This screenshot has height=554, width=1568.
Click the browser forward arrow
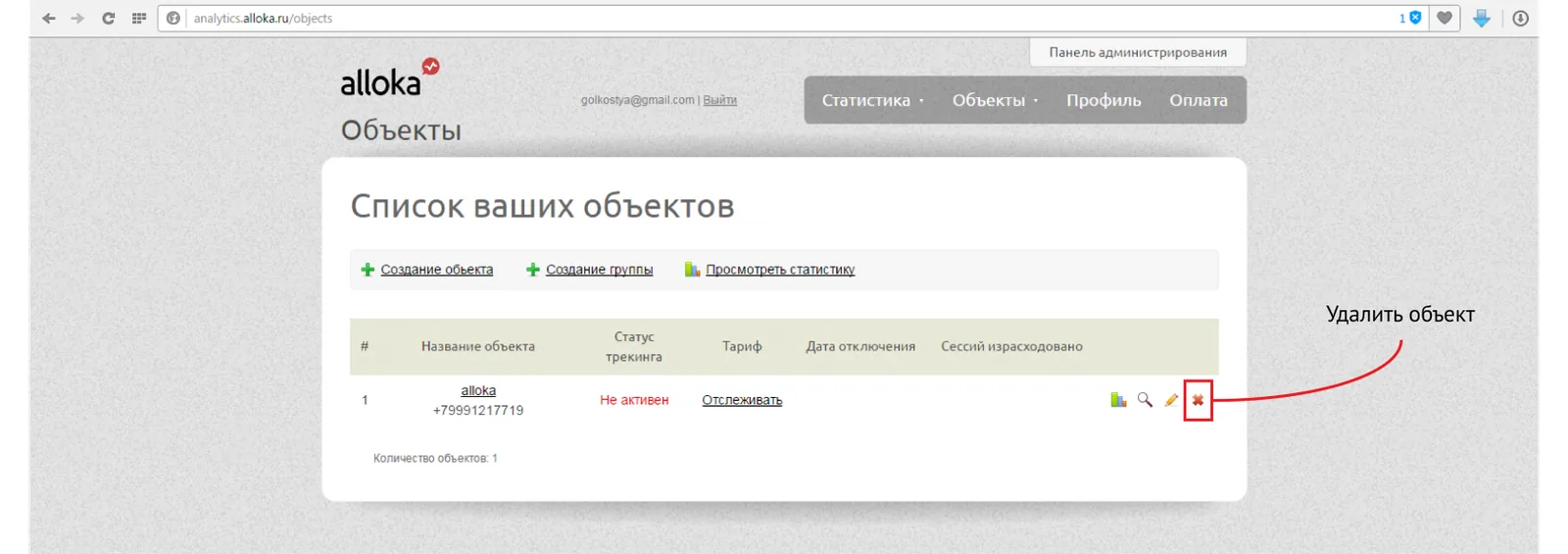coord(77,19)
